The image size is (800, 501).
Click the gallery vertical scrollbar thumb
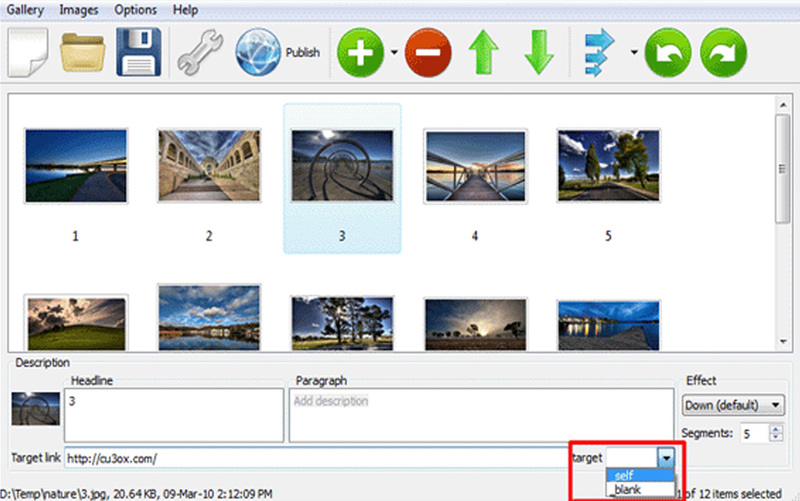(783, 168)
